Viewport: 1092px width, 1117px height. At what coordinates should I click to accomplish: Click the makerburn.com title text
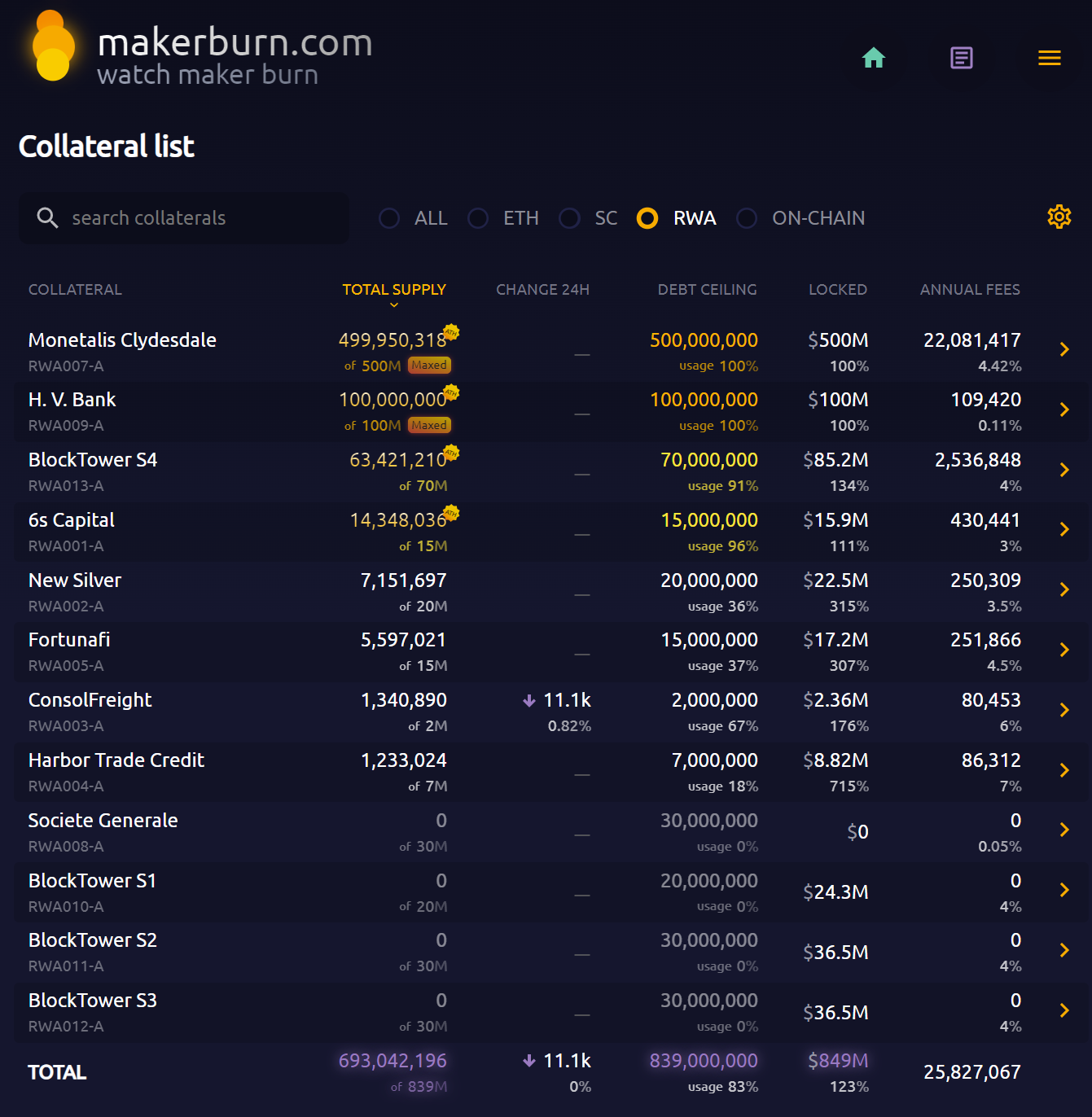(x=235, y=42)
